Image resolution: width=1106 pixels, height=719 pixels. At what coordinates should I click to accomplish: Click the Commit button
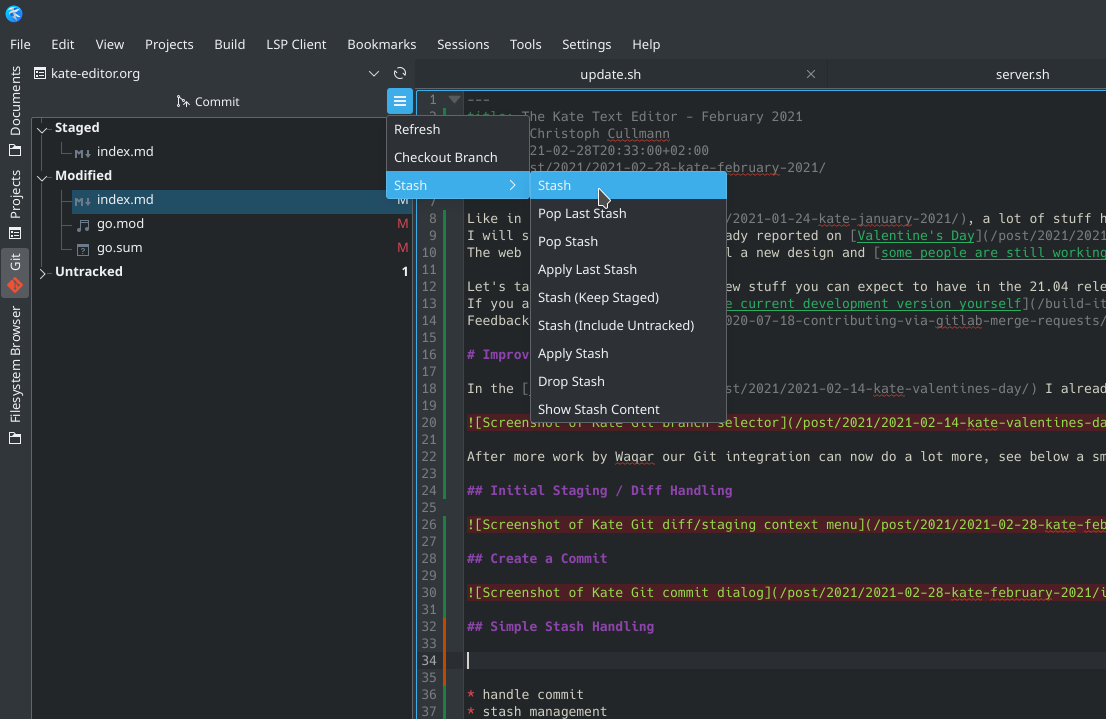pos(208,102)
